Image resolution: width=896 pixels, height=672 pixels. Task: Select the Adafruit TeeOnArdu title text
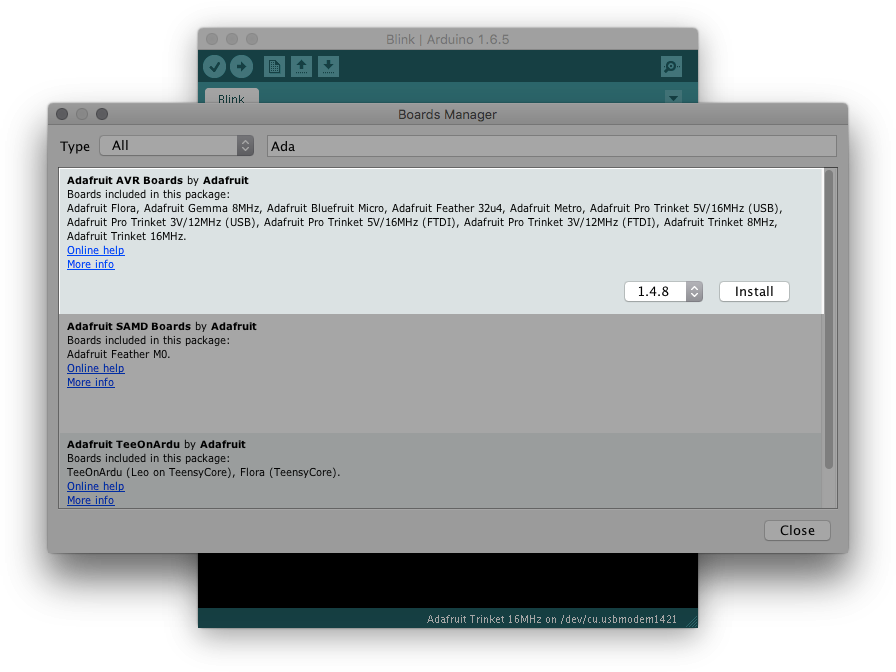point(123,445)
